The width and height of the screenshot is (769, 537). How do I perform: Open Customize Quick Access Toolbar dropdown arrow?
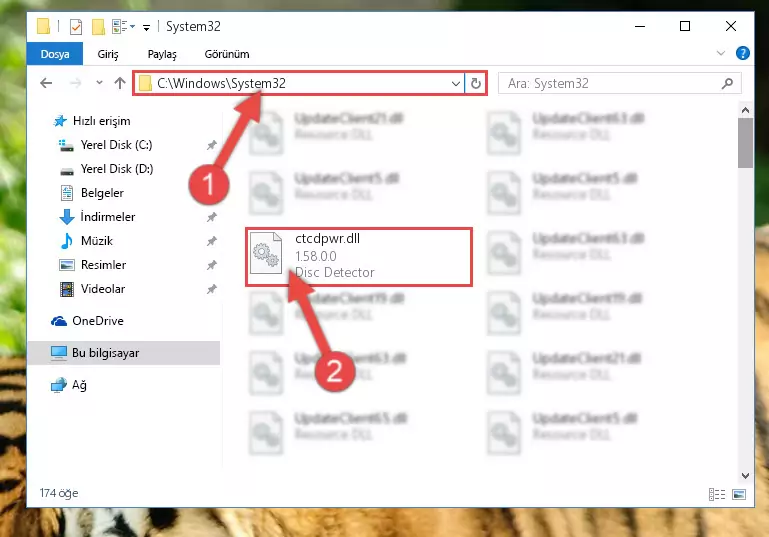coord(146,27)
